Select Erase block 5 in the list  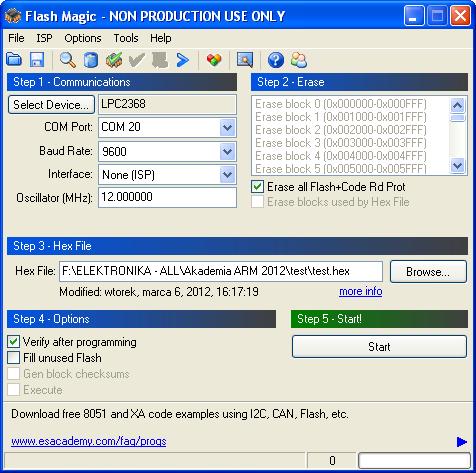pyautogui.click(x=341, y=169)
